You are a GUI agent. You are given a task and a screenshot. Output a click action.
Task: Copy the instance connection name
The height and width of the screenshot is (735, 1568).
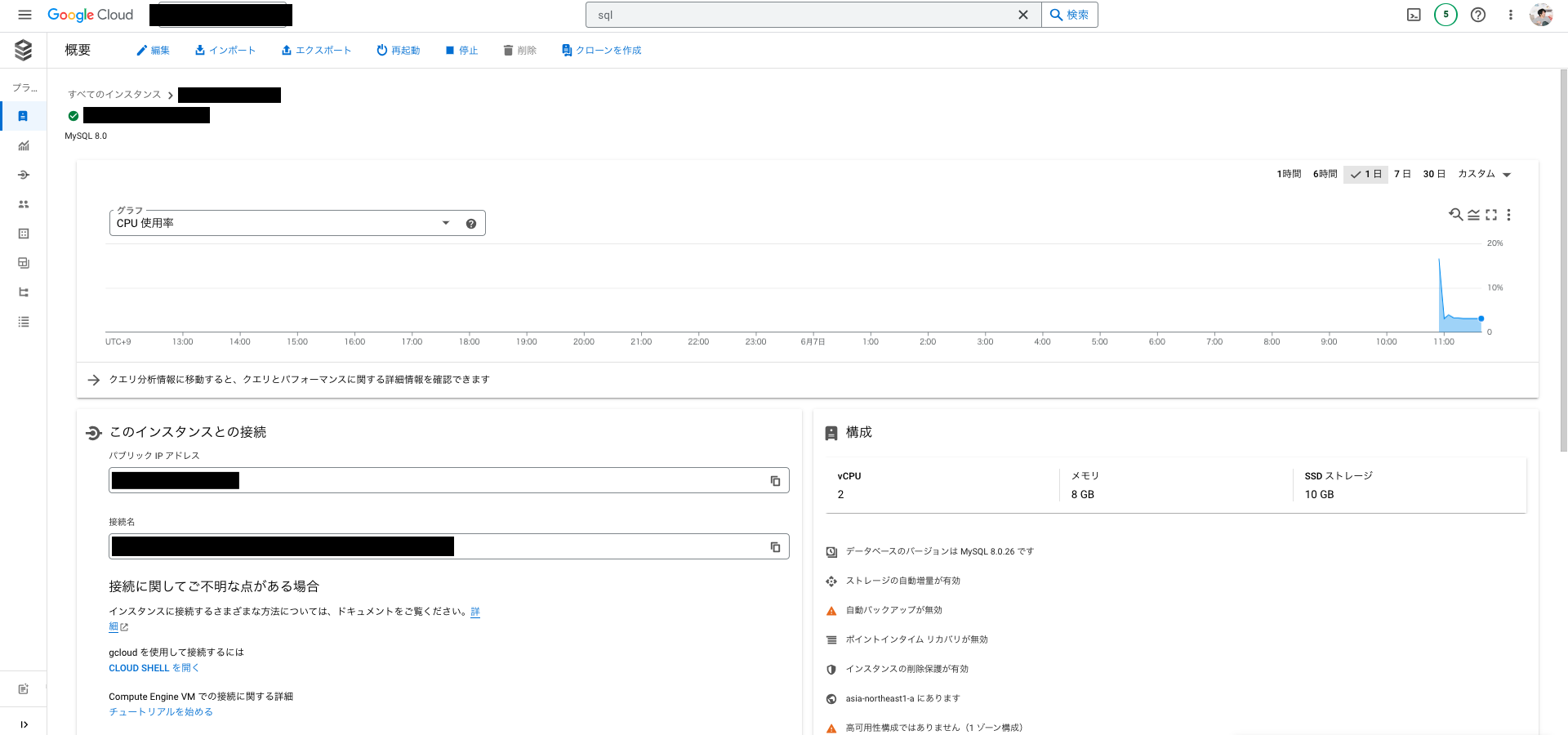tap(775, 546)
